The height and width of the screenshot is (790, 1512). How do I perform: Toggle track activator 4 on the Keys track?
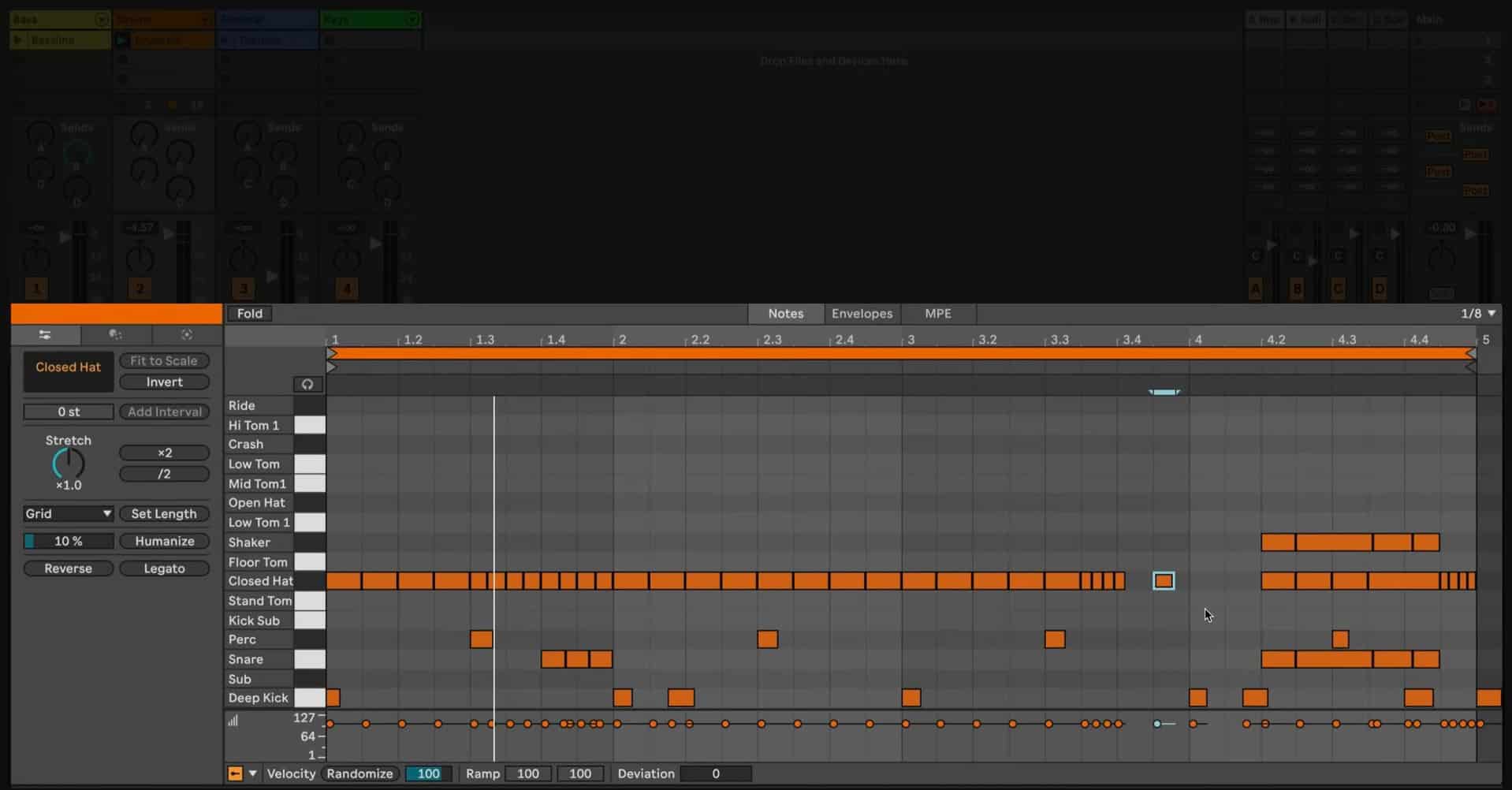(347, 289)
